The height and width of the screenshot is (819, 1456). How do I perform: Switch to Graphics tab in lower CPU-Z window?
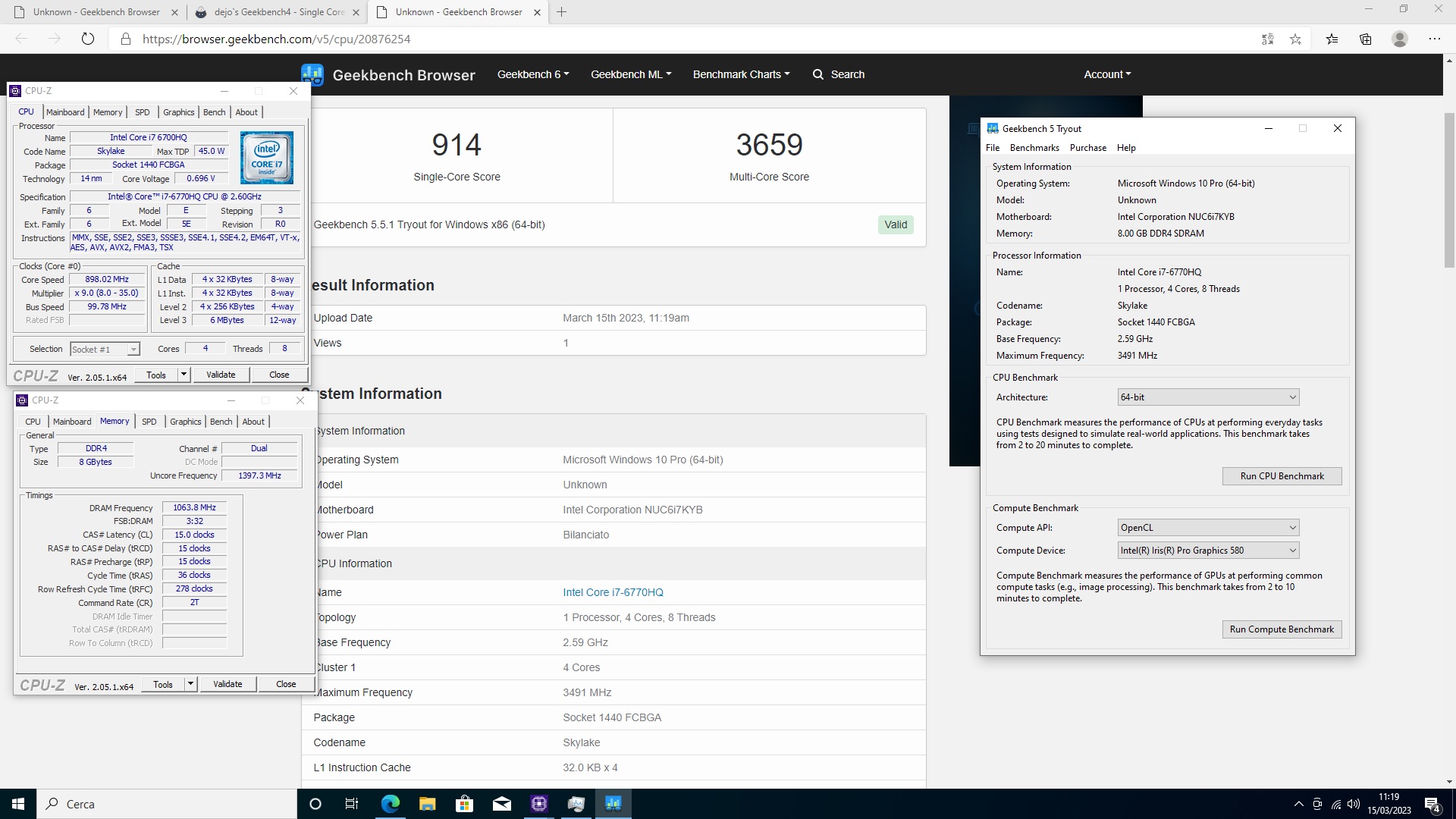pos(185,422)
